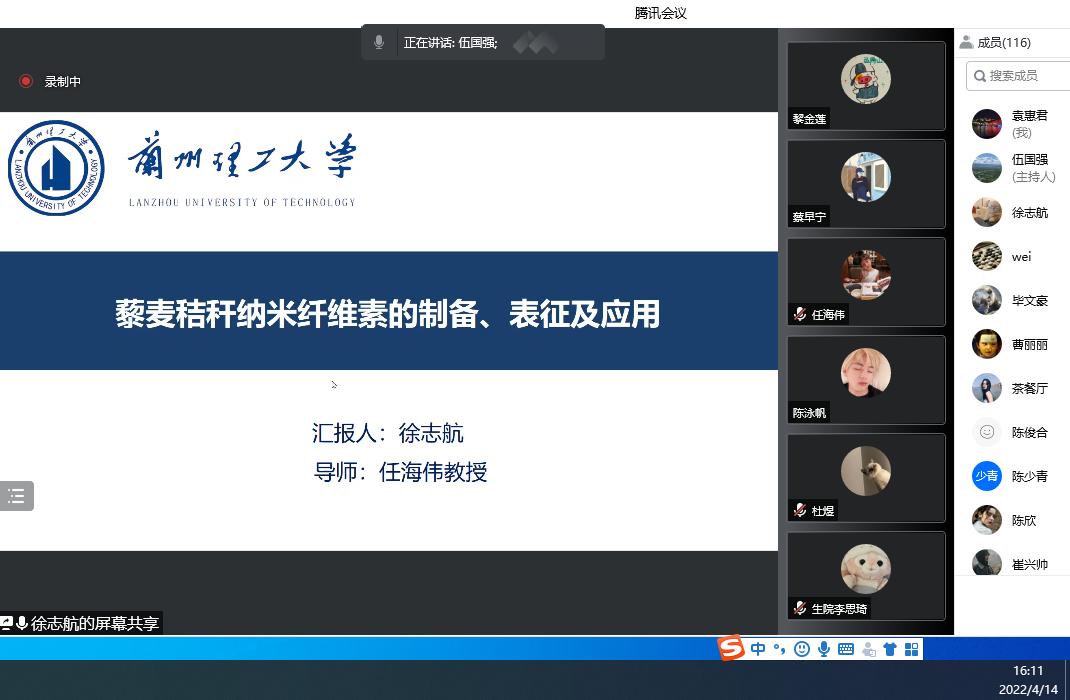This screenshot has width=1070, height=700.
Task: Click the Sogou input method logo
Action: [732, 648]
